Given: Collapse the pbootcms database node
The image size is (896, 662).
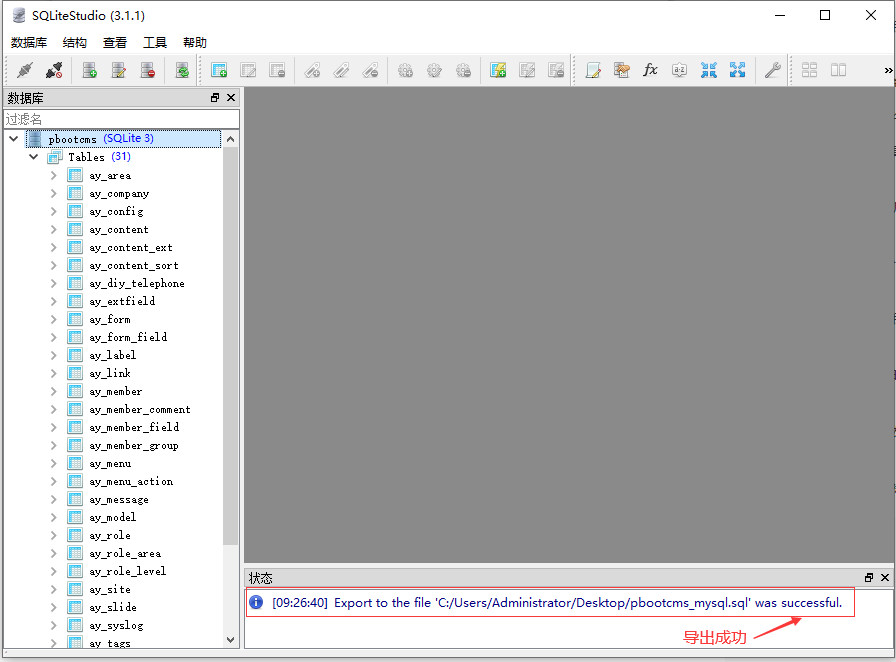Looking at the screenshot, I should (x=14, y=138).
